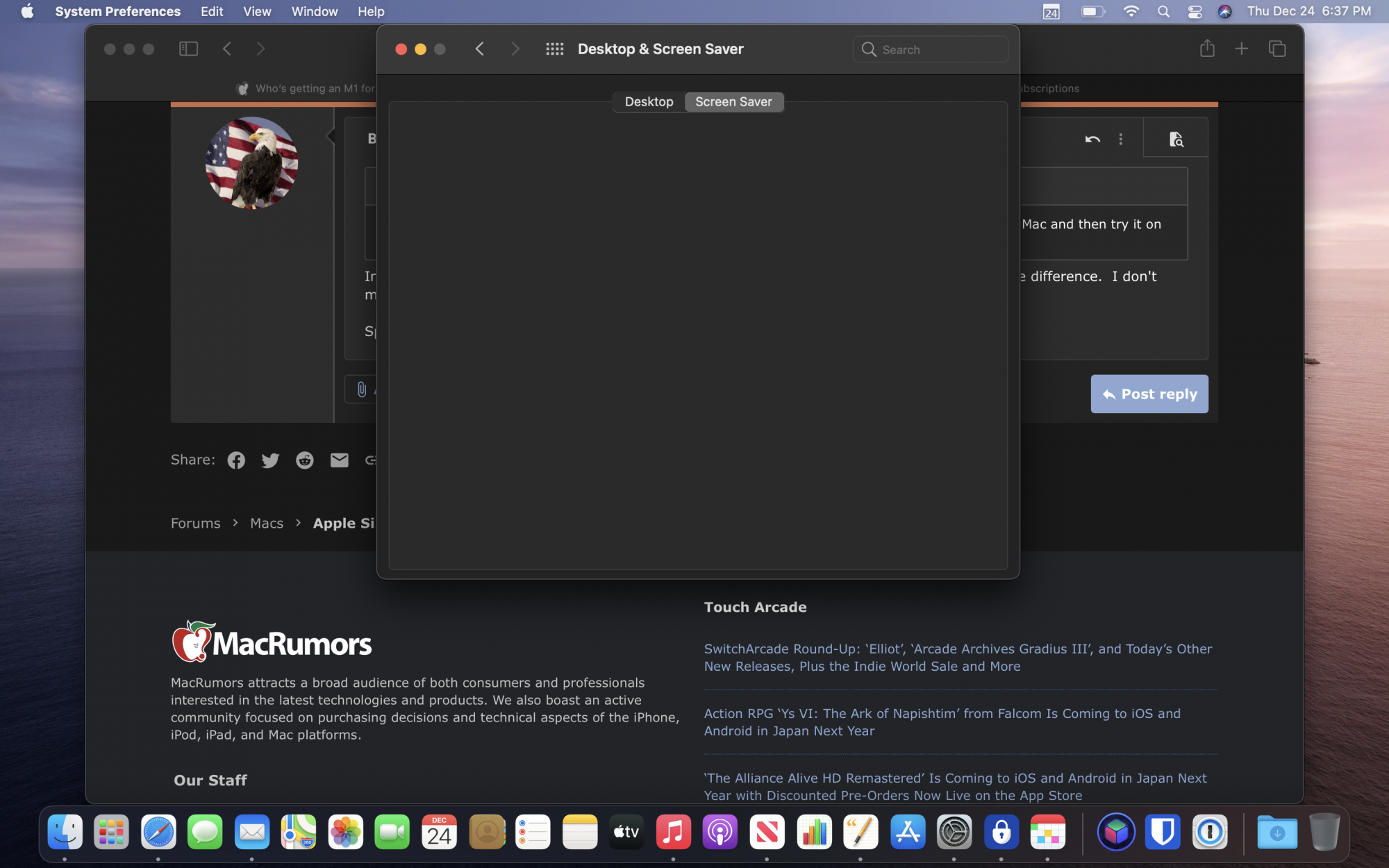Toggle preview icon in reply editor
The width and height of the screenshot is (1389, 868).
click(x=1176, y=140)
